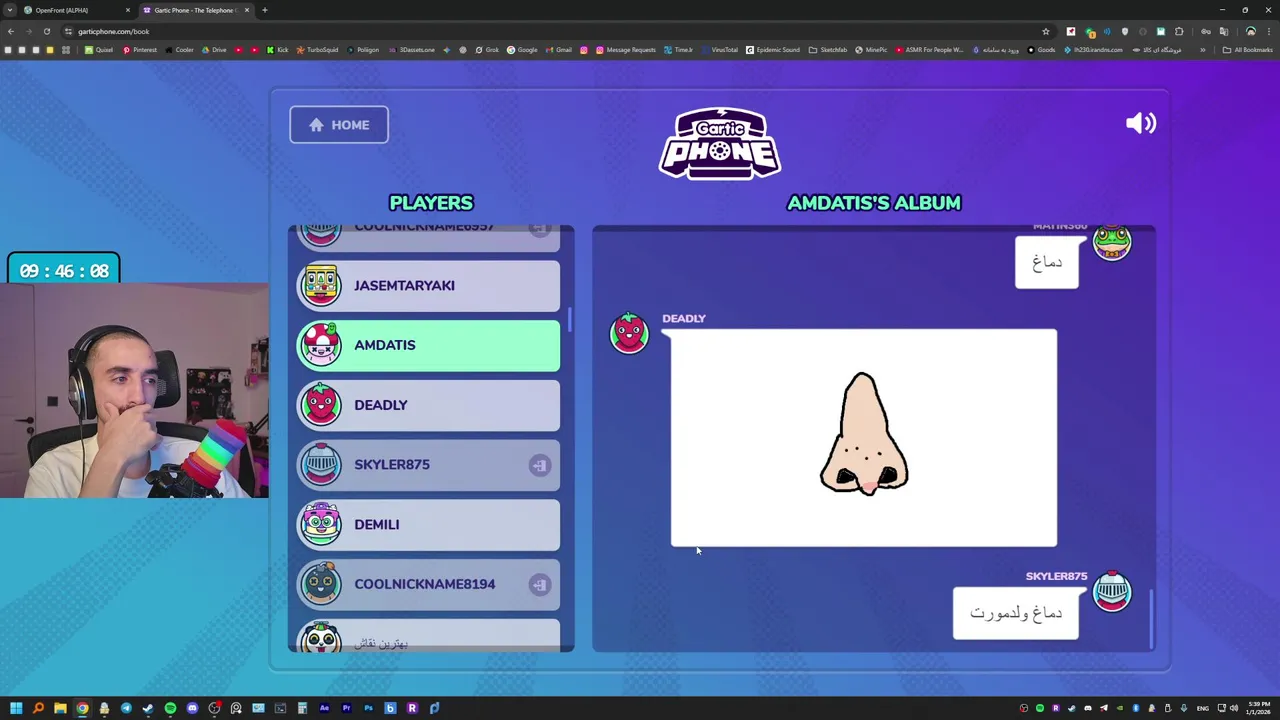
Task: Open the Drive bookmark
Action: tap(214, 50)
